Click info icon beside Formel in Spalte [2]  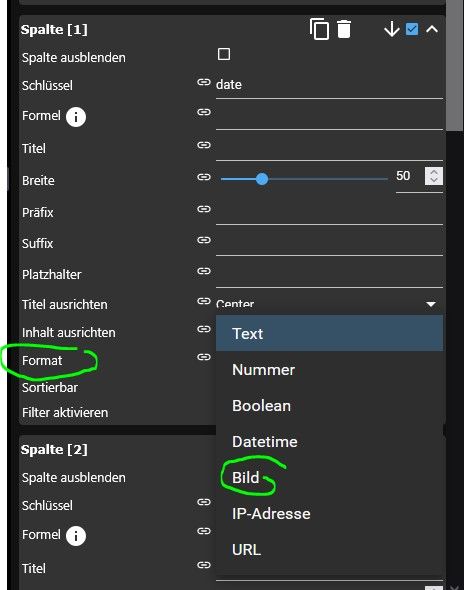click(x=76, y=536)
